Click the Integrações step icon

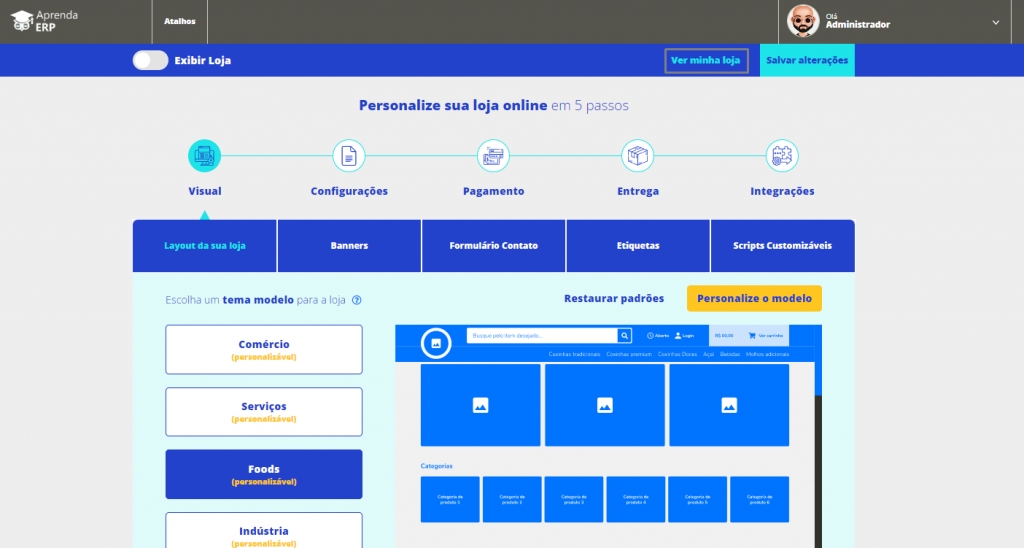(x=782, y=155)
